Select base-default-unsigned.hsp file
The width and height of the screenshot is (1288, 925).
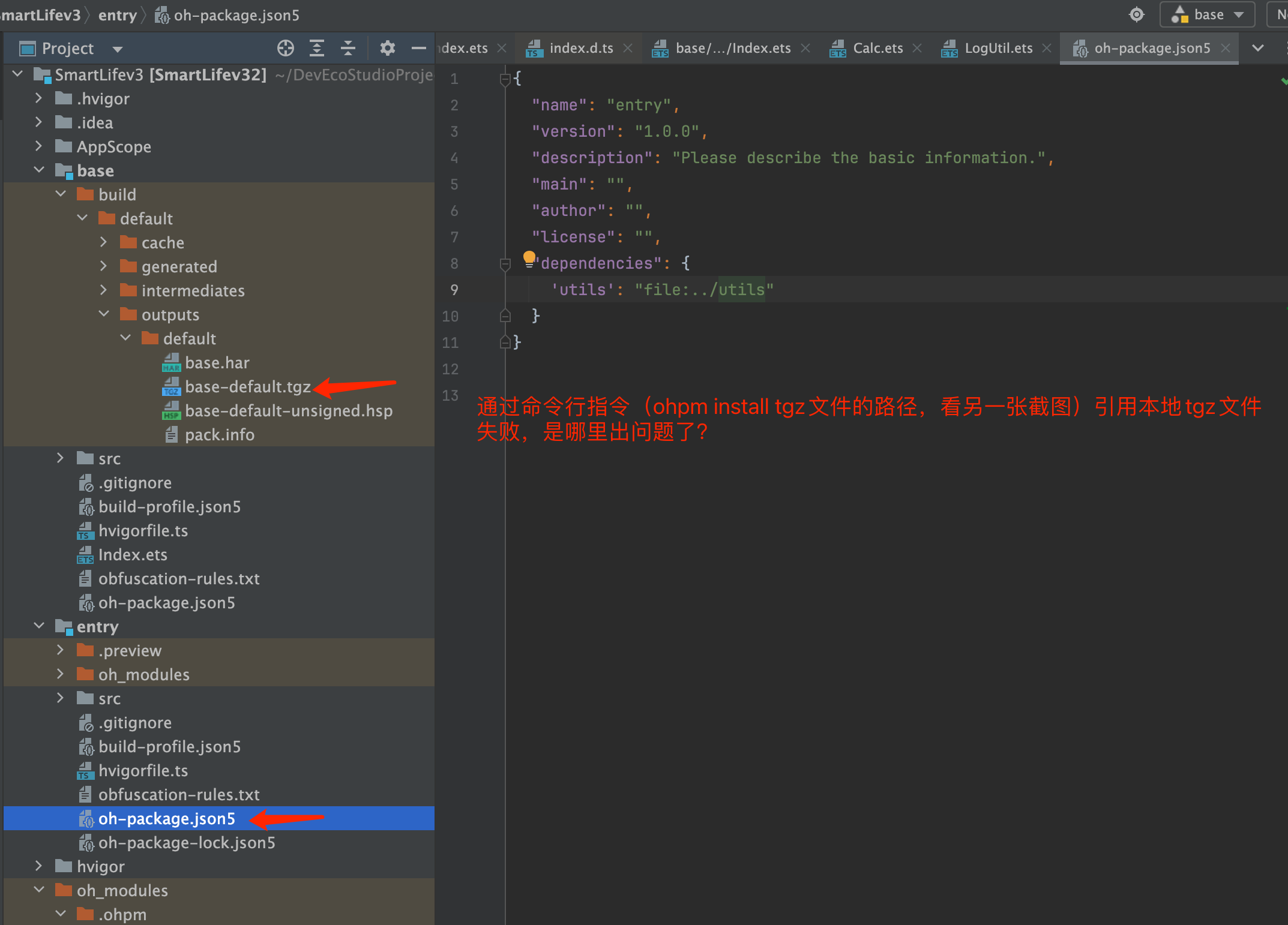[289, 410]
